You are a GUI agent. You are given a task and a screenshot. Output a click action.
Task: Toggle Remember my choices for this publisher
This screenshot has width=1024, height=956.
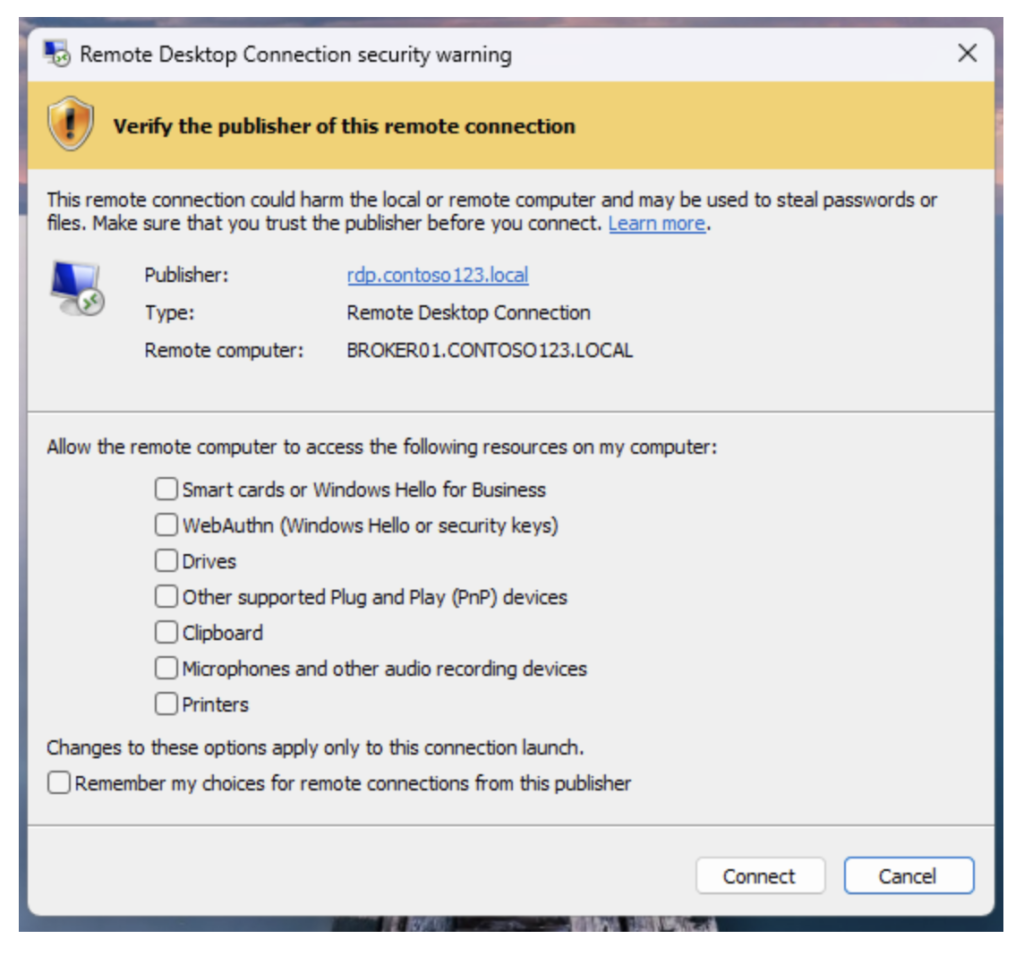point(60,783)
